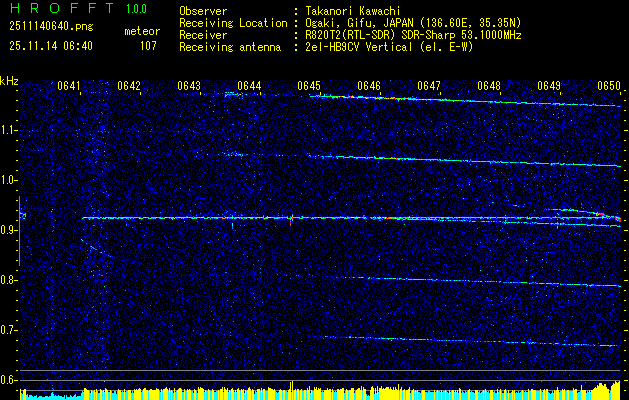Click the meteor count 107
This screenshot has height=400, width=629.
[x=148, y=46]
